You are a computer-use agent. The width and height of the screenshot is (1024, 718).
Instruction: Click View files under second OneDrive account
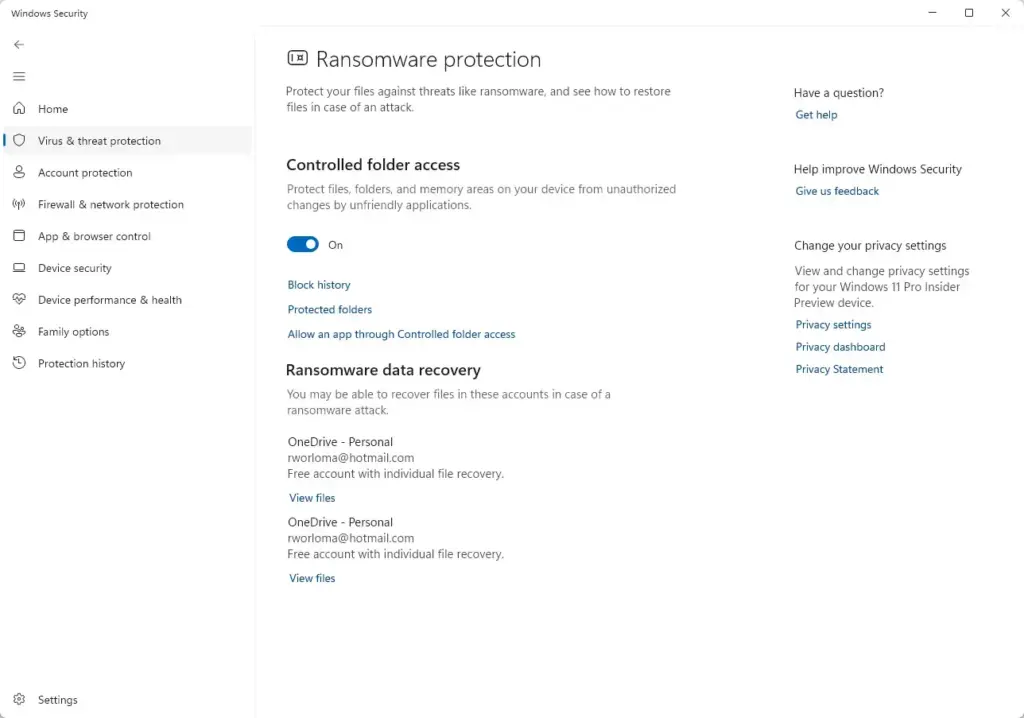pyautogui.click(x=312, y=578)
